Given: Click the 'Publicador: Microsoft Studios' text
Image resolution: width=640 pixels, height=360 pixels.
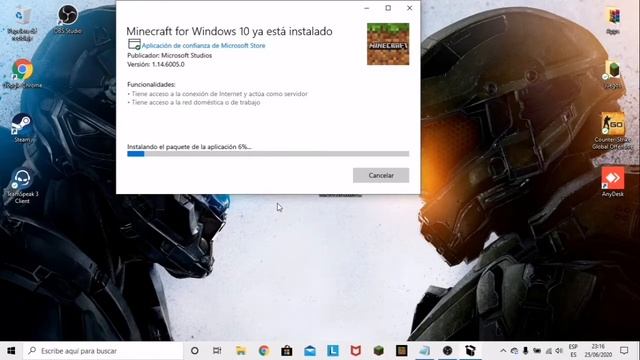Looking at the screenshot, I should (x=169, y=56).
